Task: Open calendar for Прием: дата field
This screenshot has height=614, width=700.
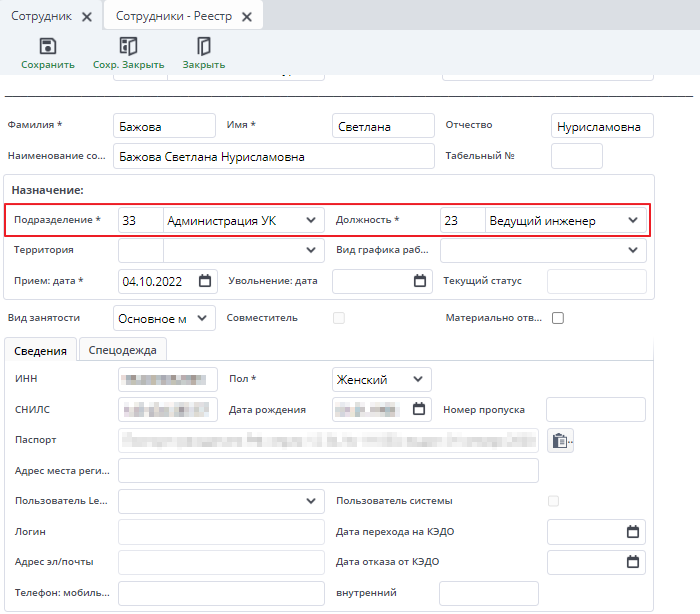Action: [x=205, y=281]
